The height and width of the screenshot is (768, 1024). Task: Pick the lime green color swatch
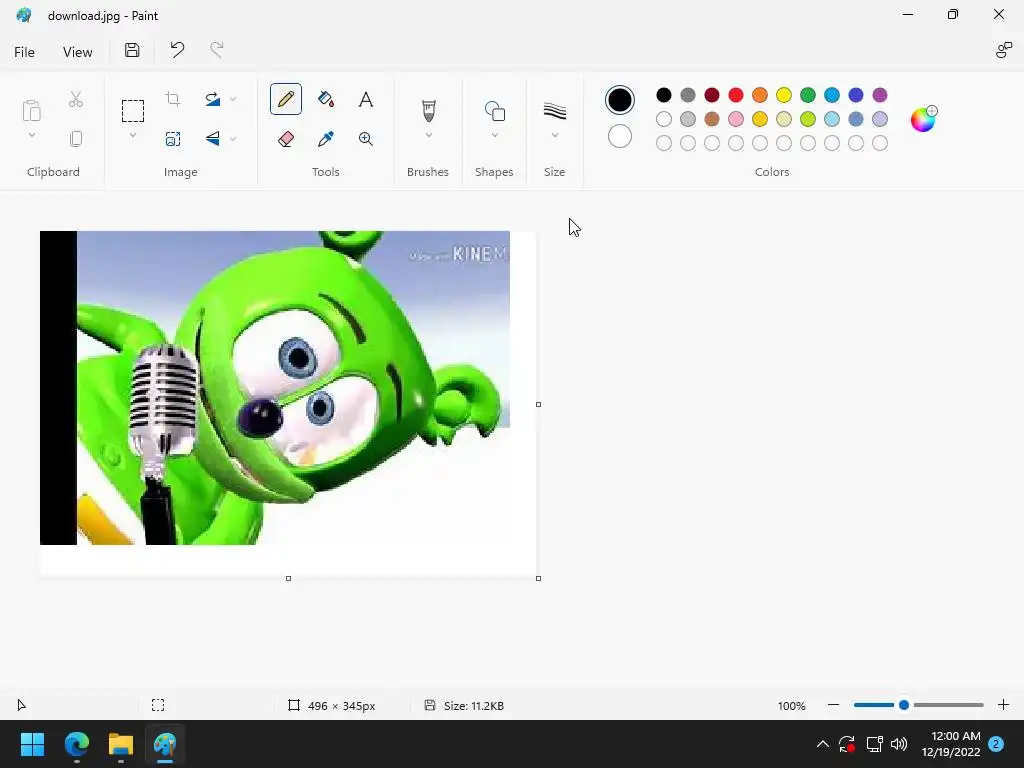point(808,119)
